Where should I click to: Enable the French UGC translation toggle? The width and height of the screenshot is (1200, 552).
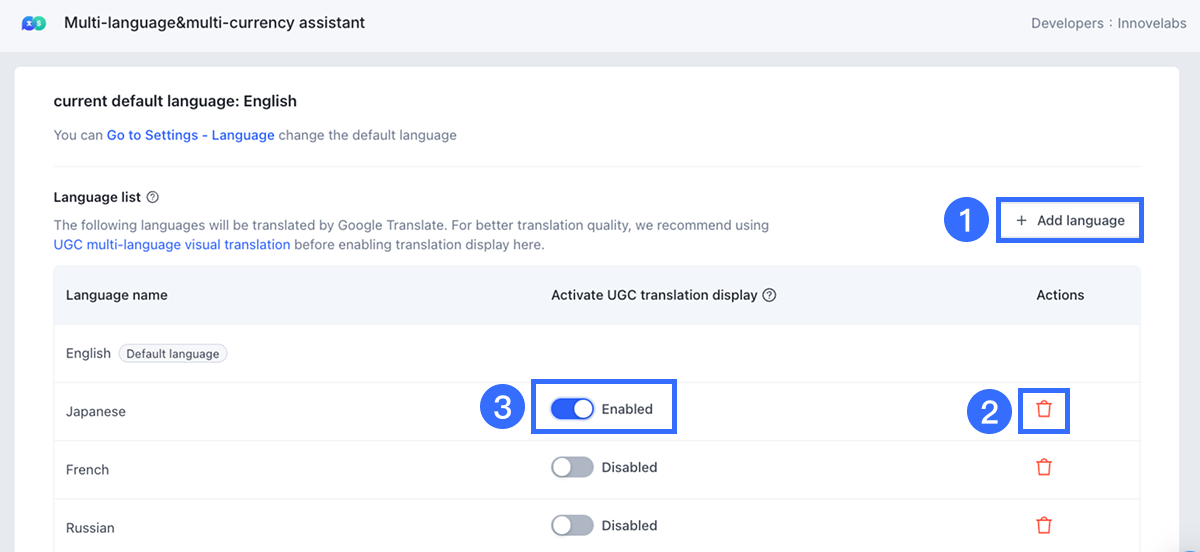[572, 467]
